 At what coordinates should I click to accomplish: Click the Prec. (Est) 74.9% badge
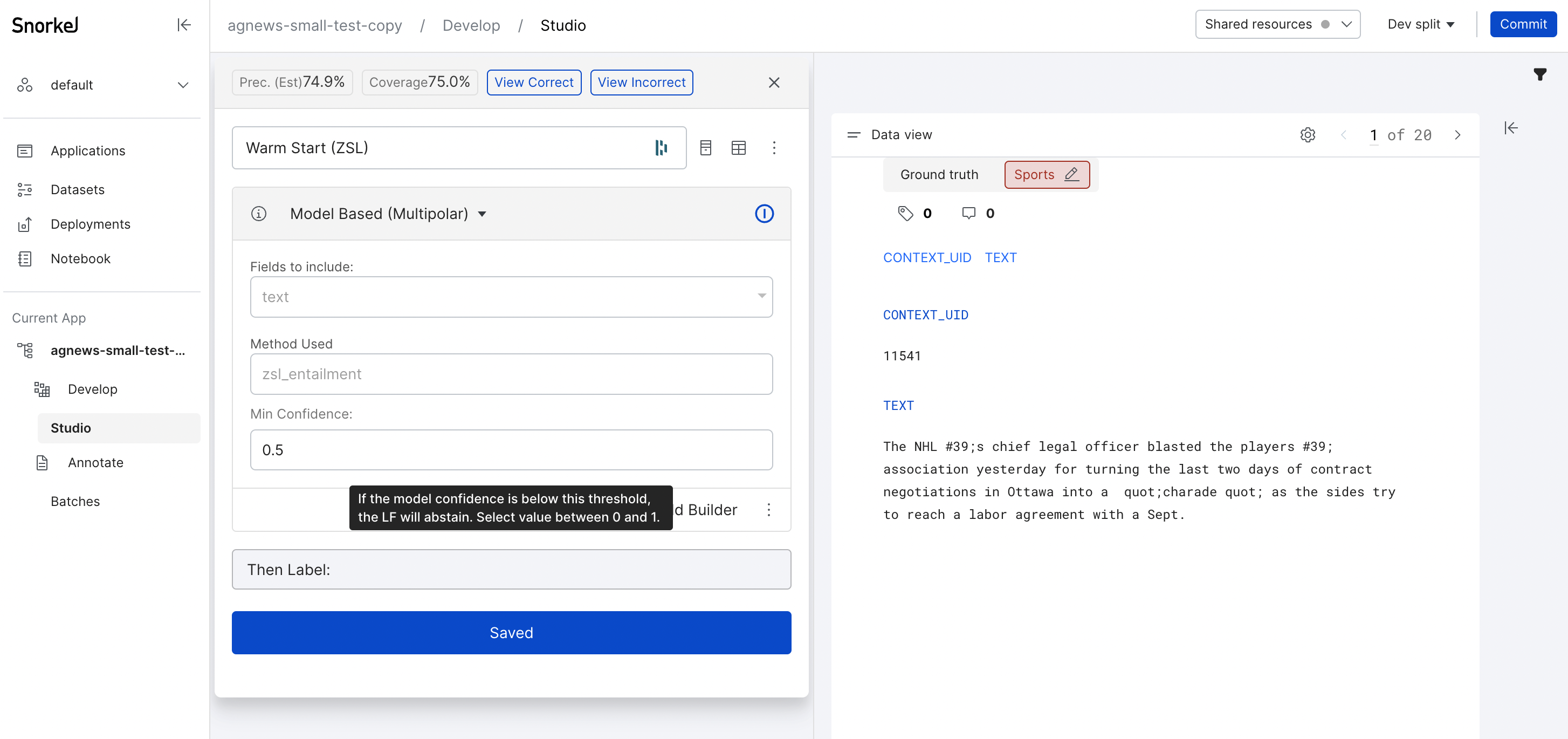[x=292, y=82]
